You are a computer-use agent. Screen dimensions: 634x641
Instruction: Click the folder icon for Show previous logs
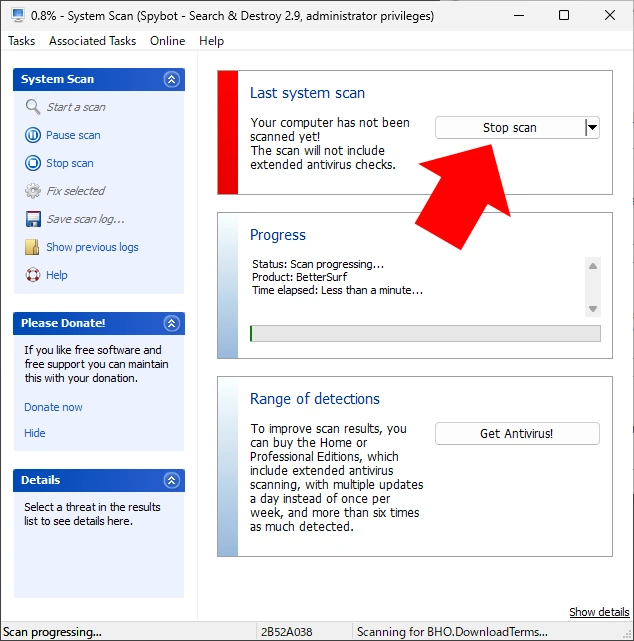(x=32, y=247)
